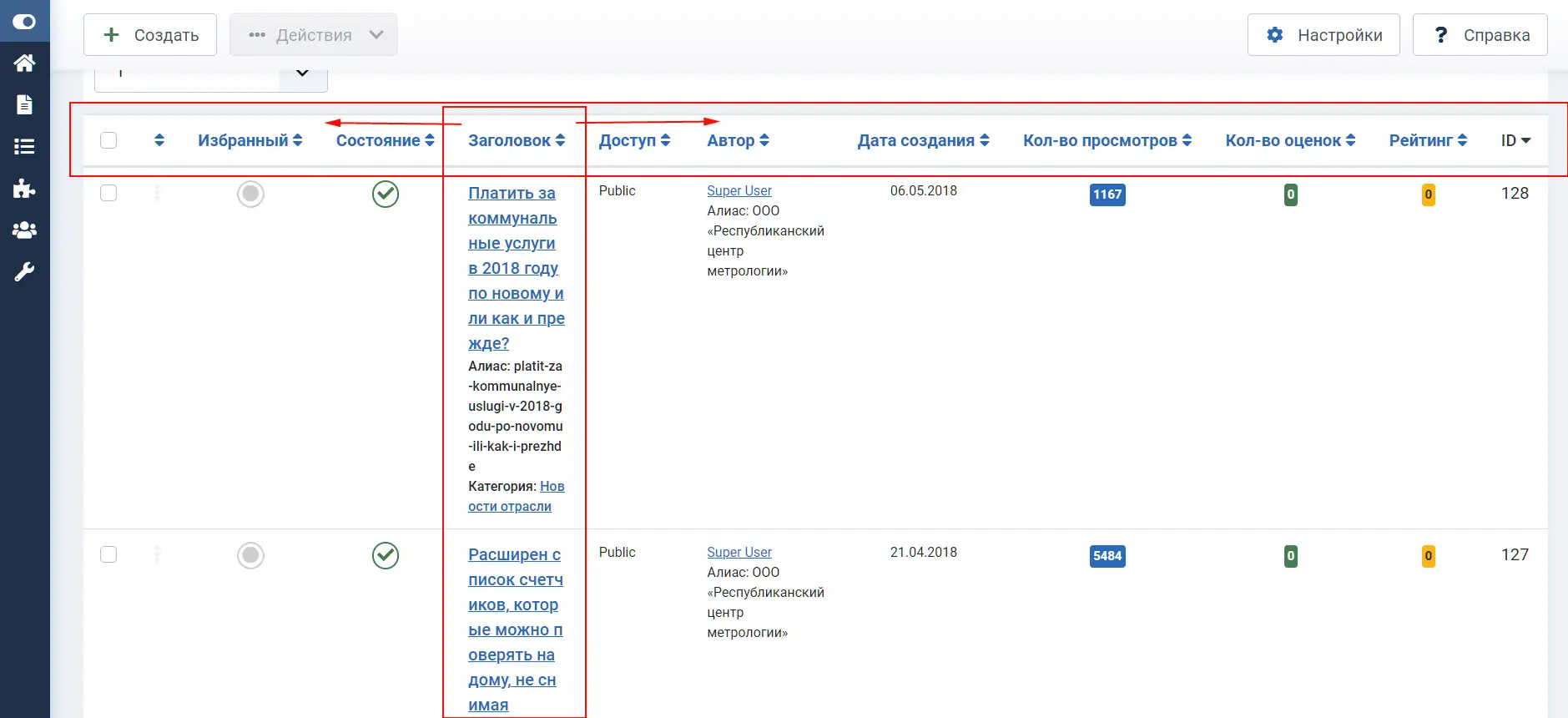Click the yellow rating badge for article 127
The image size is (1568, 718).
coord(1429,556)
